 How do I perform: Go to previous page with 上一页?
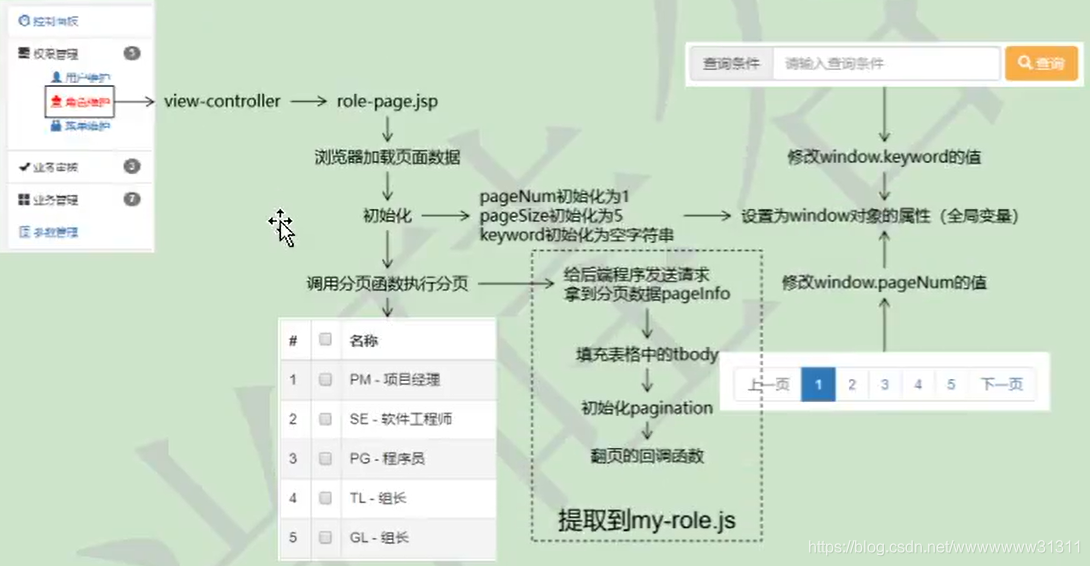coord(768,385)
